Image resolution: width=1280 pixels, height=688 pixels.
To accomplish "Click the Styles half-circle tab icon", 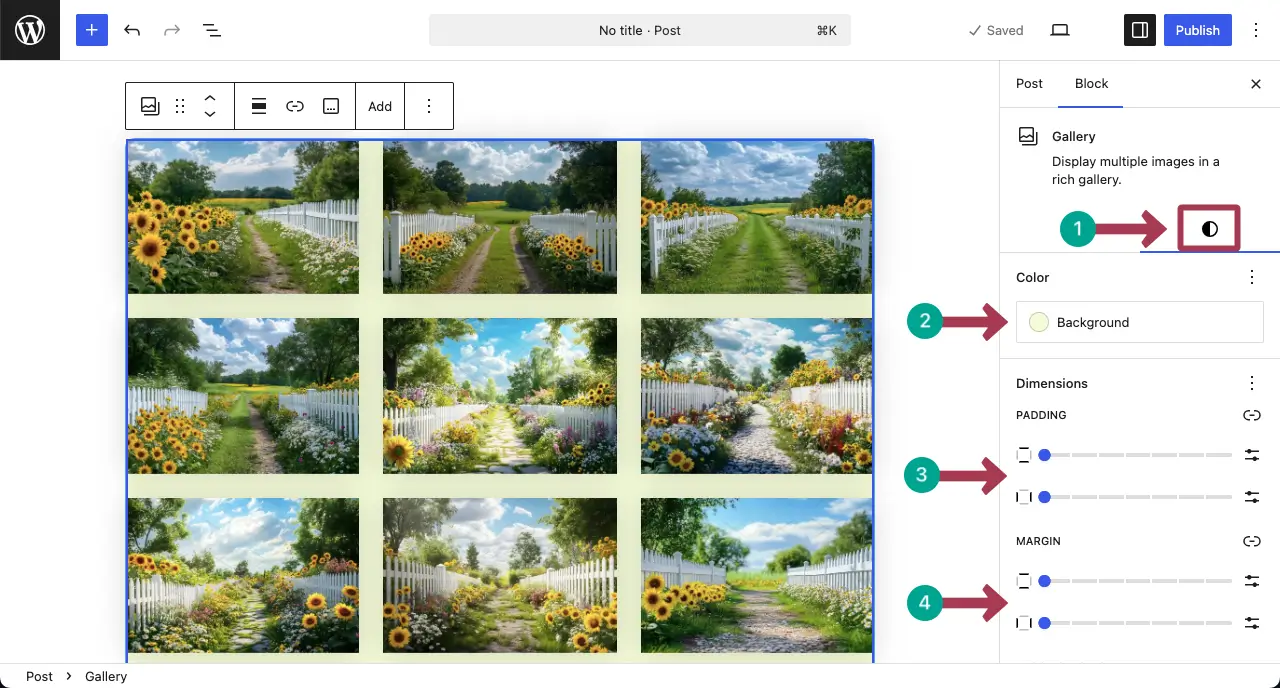I will click(1209, 229).
